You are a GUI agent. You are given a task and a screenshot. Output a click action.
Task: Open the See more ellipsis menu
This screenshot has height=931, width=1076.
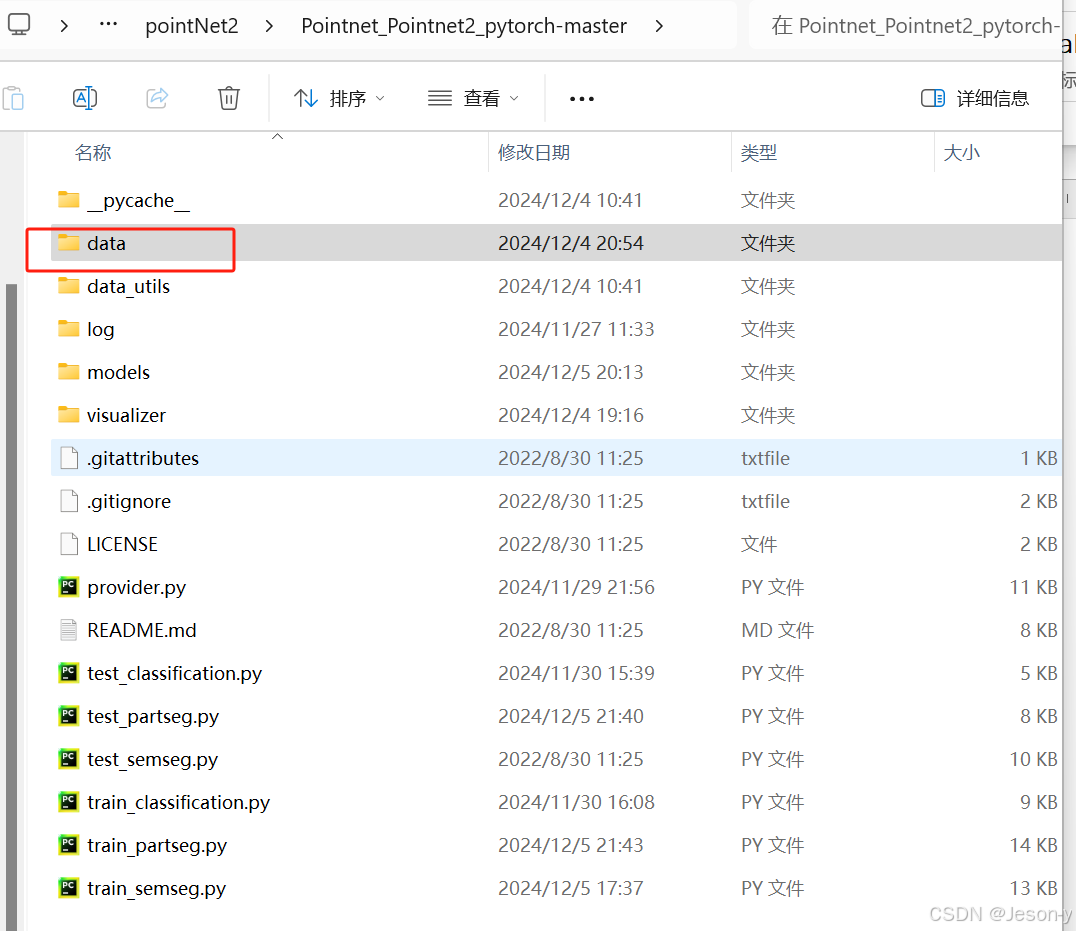(x=582, y=98)
